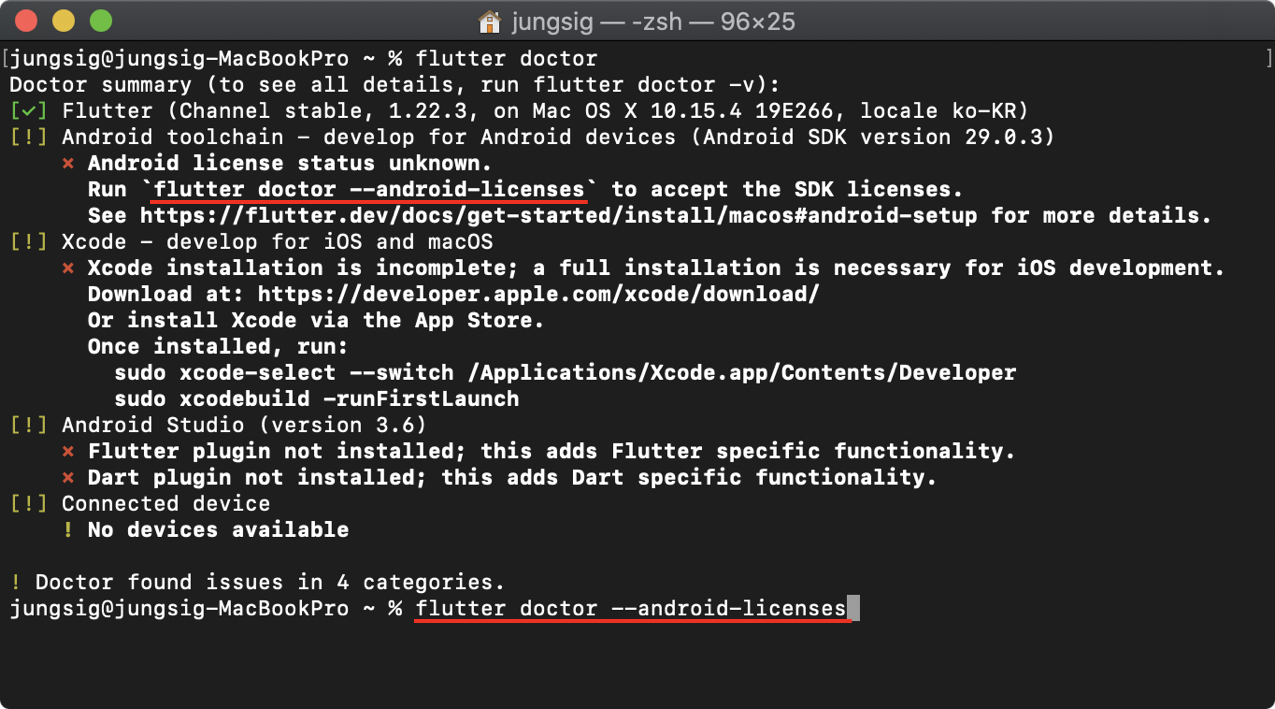Viewport: 1275px width, 709px height.
Task: Click the yellow minimize window button
Action: click(63, 20)
